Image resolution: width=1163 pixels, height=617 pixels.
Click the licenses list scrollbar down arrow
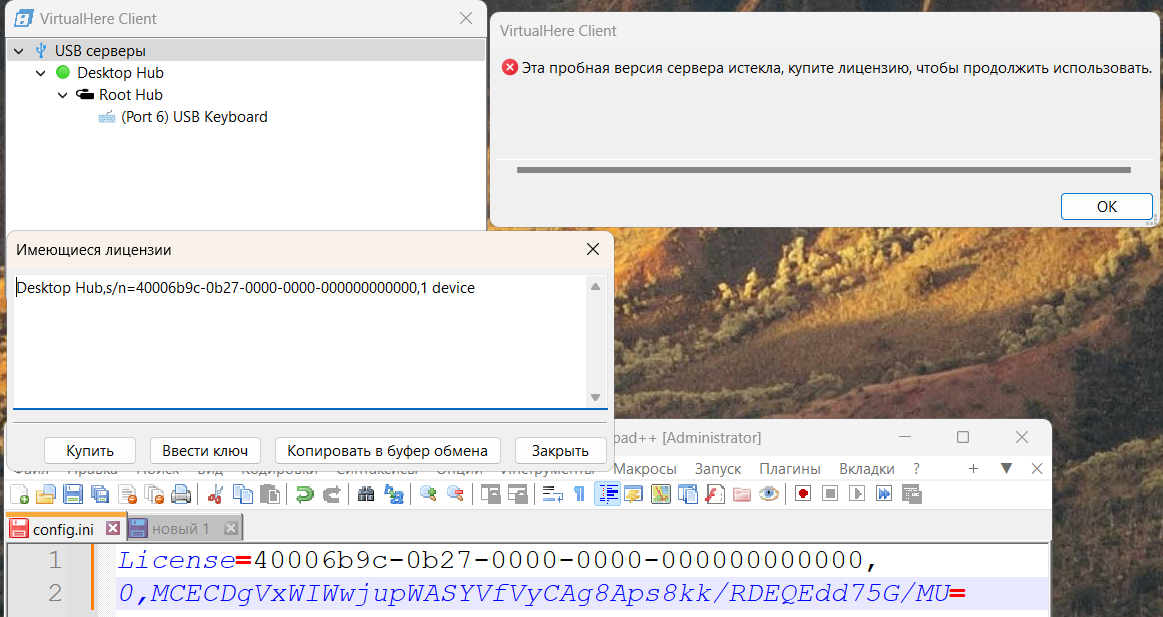click(x=595, y=397)
